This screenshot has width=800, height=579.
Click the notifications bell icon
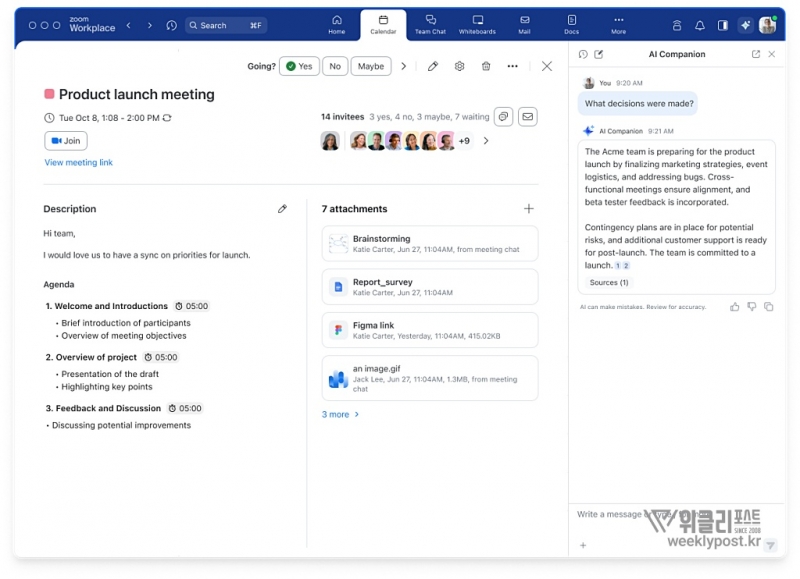pyautogui.click(x=700, y=25)
